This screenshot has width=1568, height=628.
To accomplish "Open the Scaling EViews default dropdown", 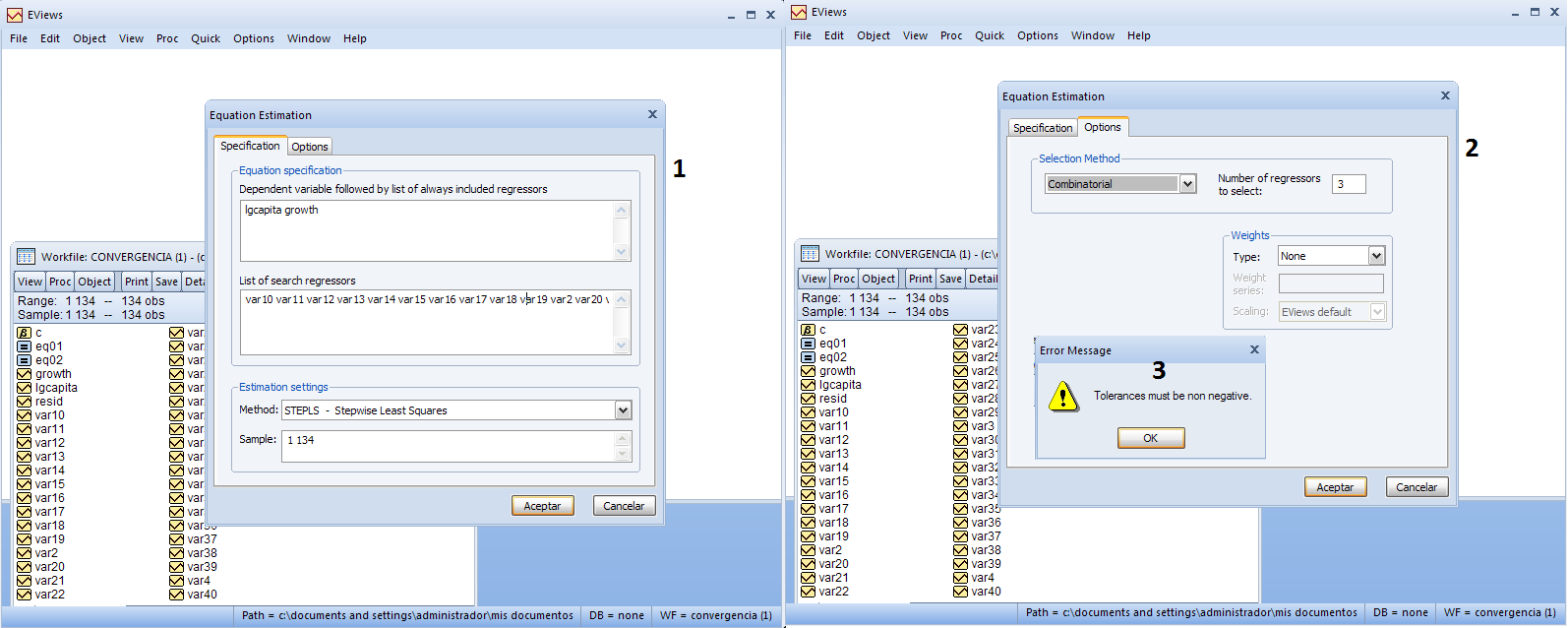I will coord(1377,312).
